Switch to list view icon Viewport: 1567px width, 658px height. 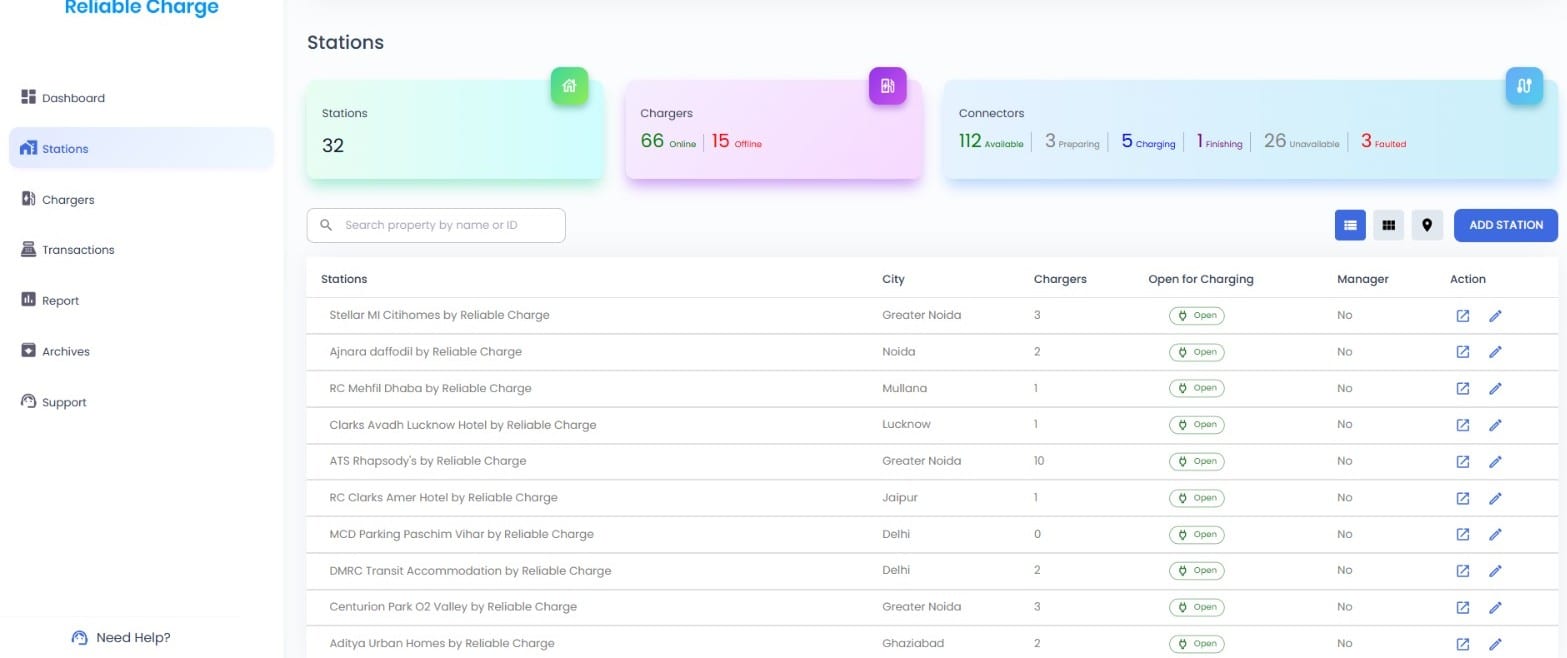coord(1350,225)
